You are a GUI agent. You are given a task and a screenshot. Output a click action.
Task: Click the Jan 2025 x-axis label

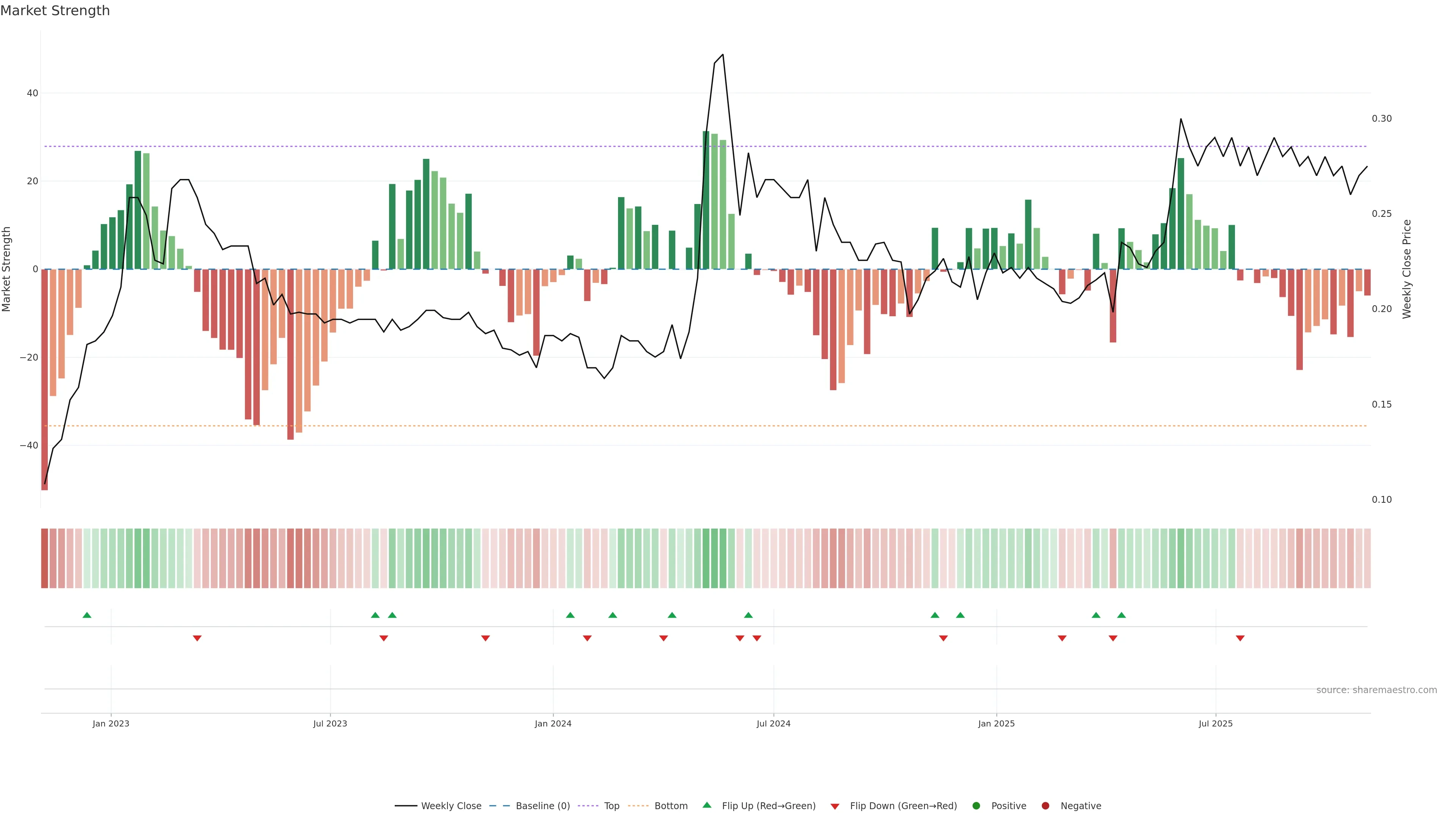click(x=996, y=723)
